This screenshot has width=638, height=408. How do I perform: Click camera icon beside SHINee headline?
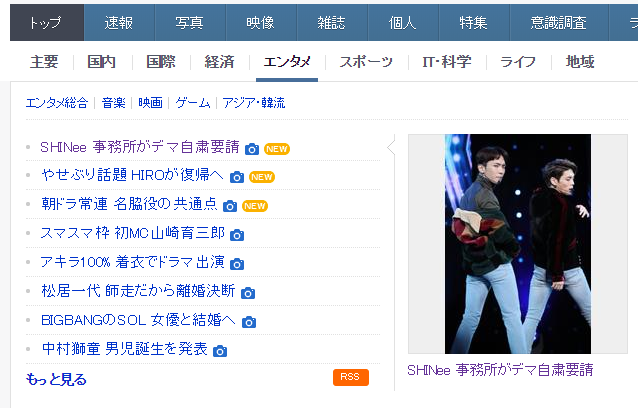point(252,149)
